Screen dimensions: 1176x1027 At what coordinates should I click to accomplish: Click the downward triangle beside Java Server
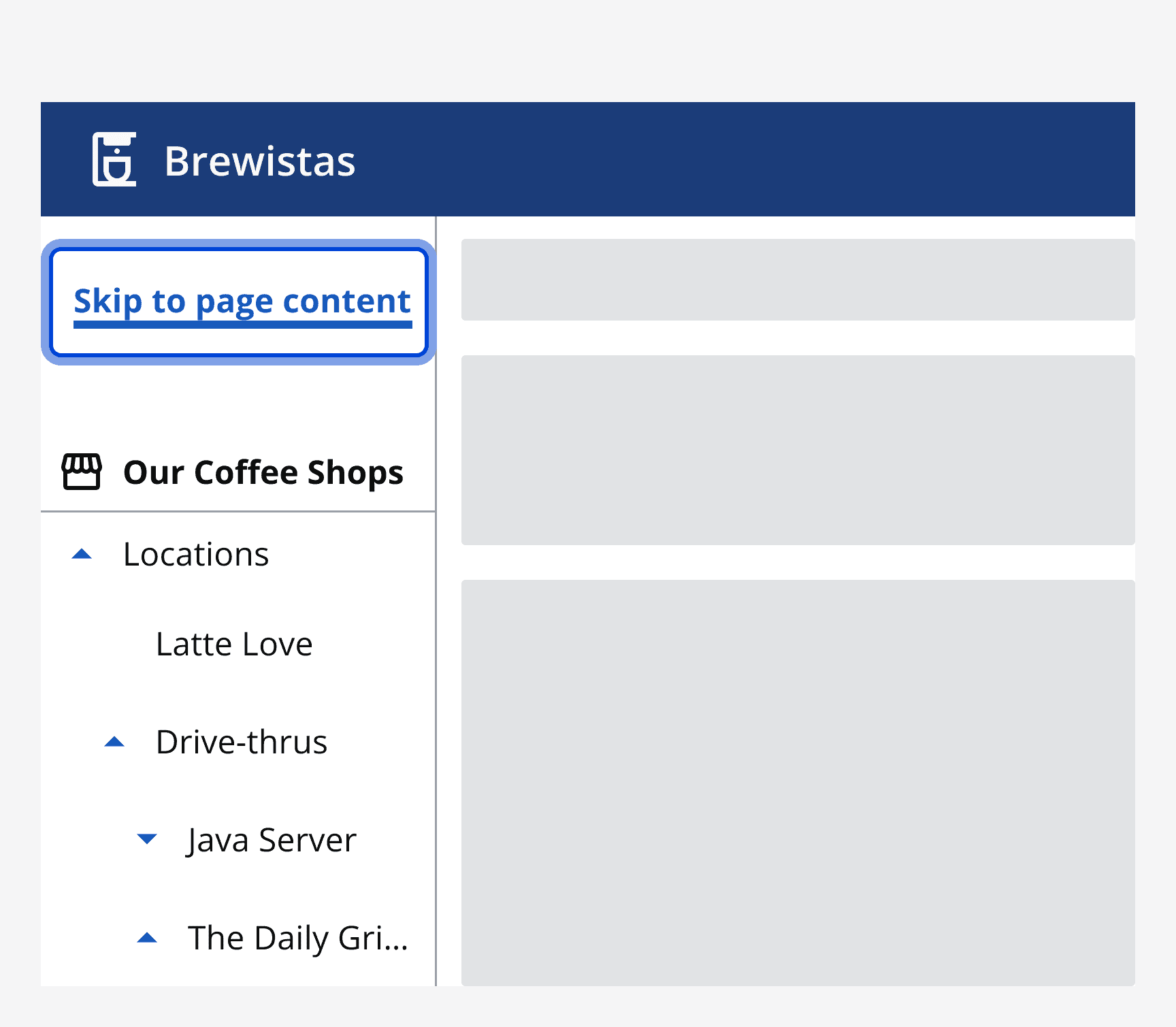(x=147, y=839)
